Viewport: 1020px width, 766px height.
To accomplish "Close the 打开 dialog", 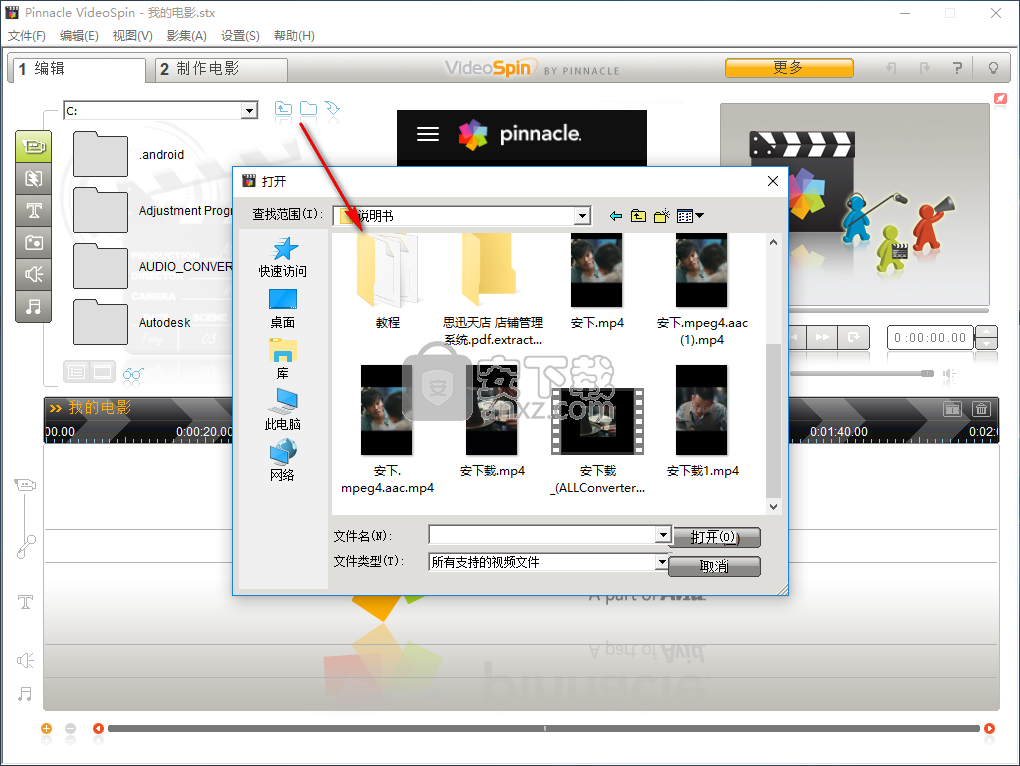I will 773,181.
